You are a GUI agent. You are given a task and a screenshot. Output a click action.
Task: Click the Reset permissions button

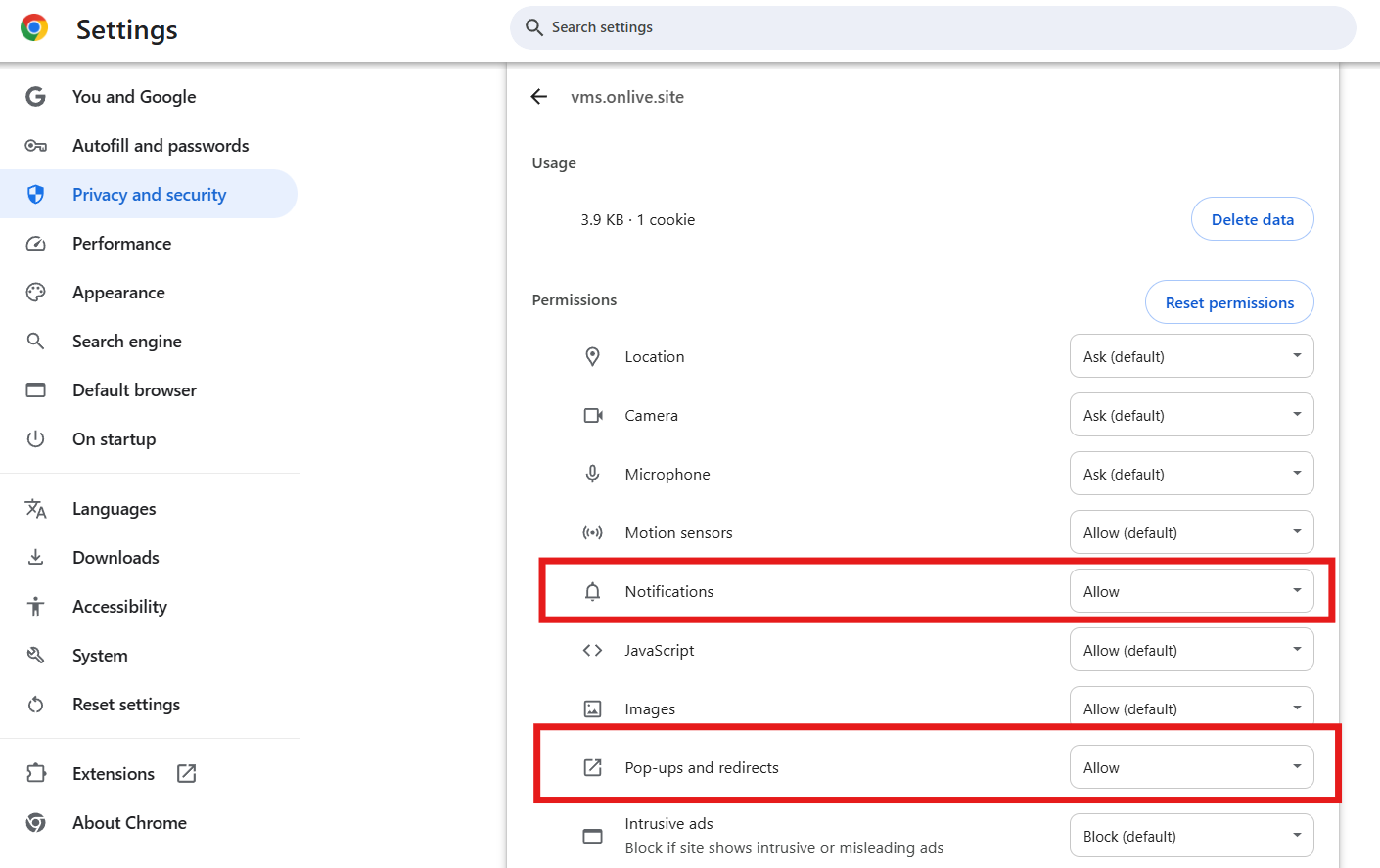[x=1229, y=303]
